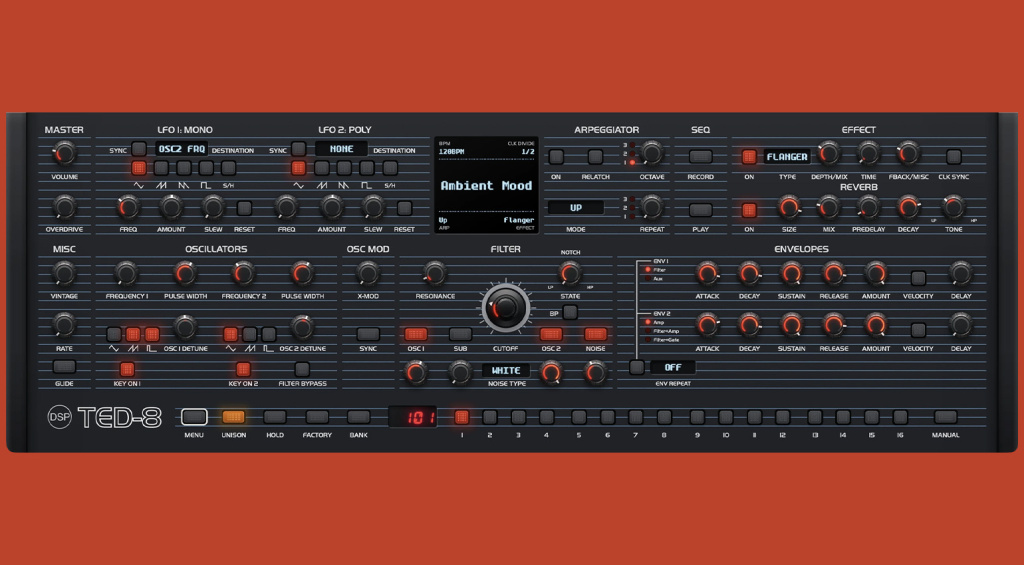1024x565 pixels.
Task: Open noise type selector WHITE
Action: click(x=505, y=370)
